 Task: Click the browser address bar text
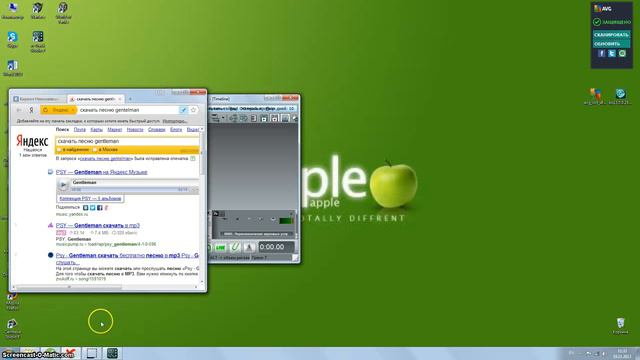(x=109, y=110)
